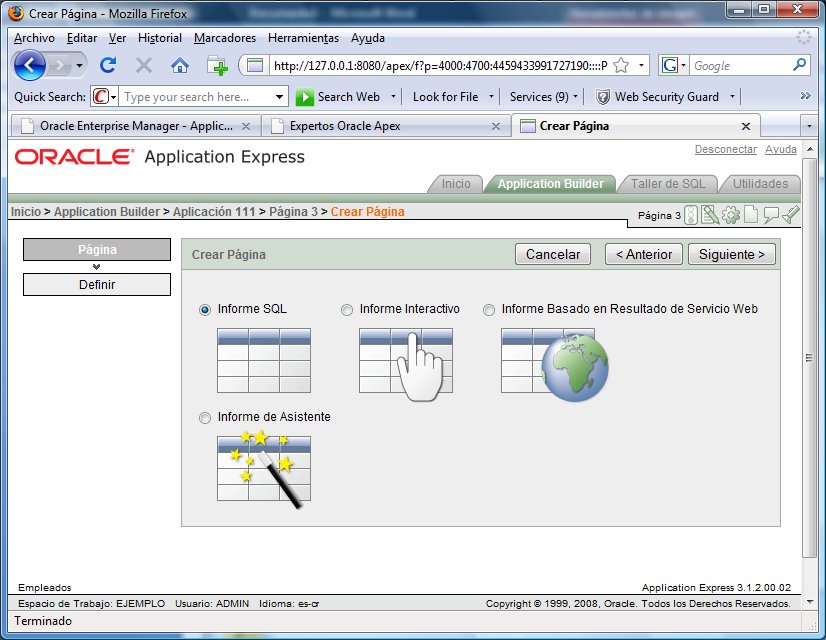Open the Web Security Guard dropdown arrow
826x640 pixels.
(x=732, y=96)
